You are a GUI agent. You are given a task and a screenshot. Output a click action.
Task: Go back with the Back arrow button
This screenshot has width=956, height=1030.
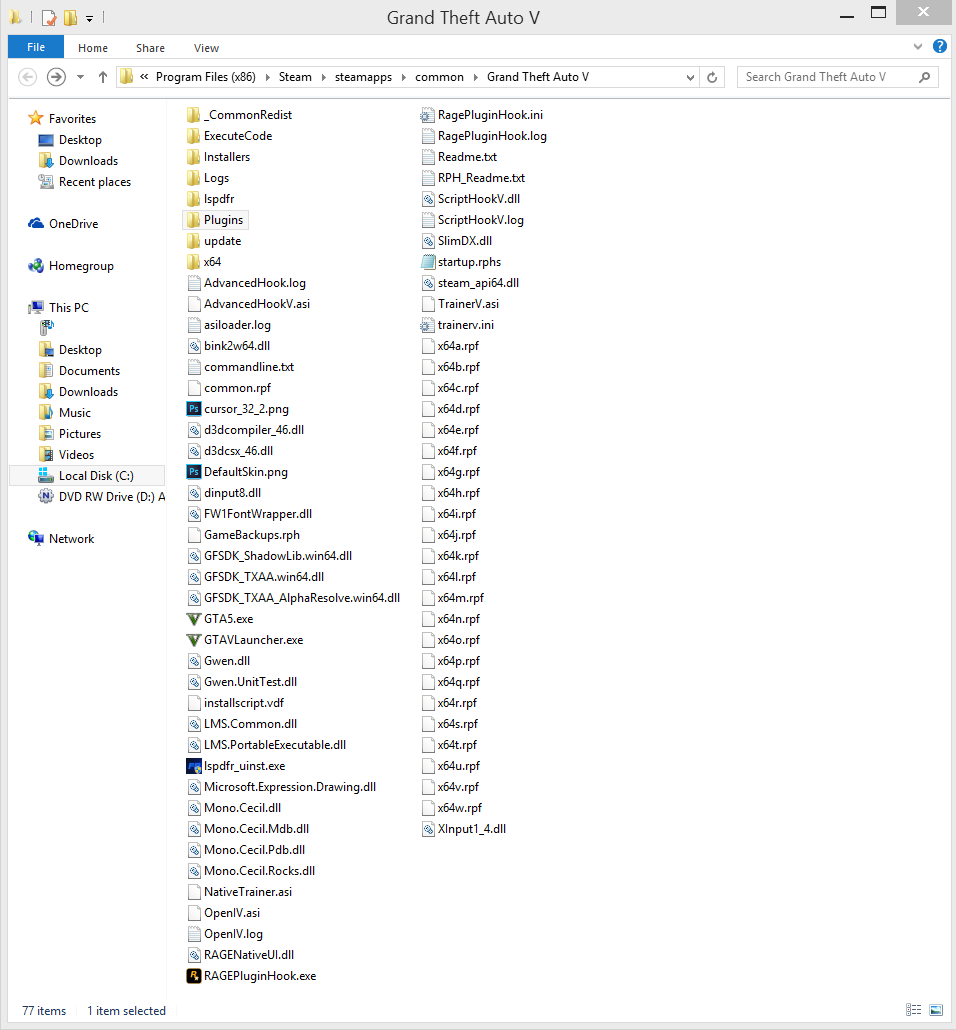[x=28, y=77]
